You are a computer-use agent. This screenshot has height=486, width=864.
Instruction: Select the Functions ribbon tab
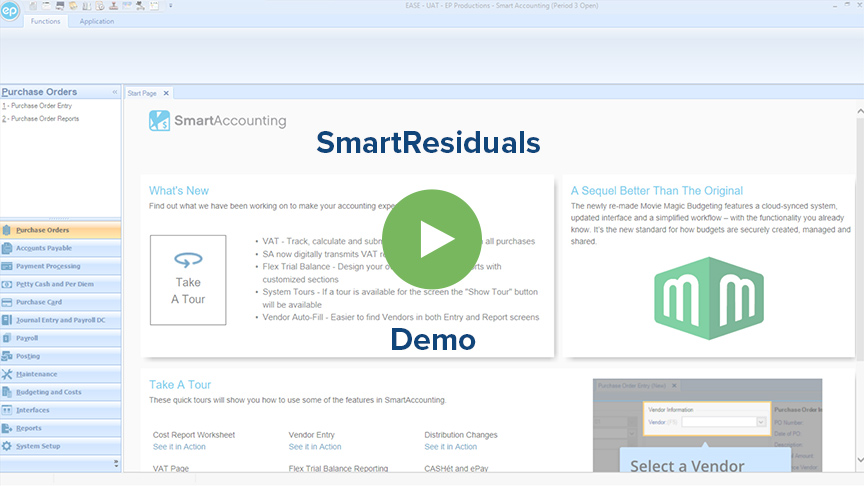click(45, 21)
